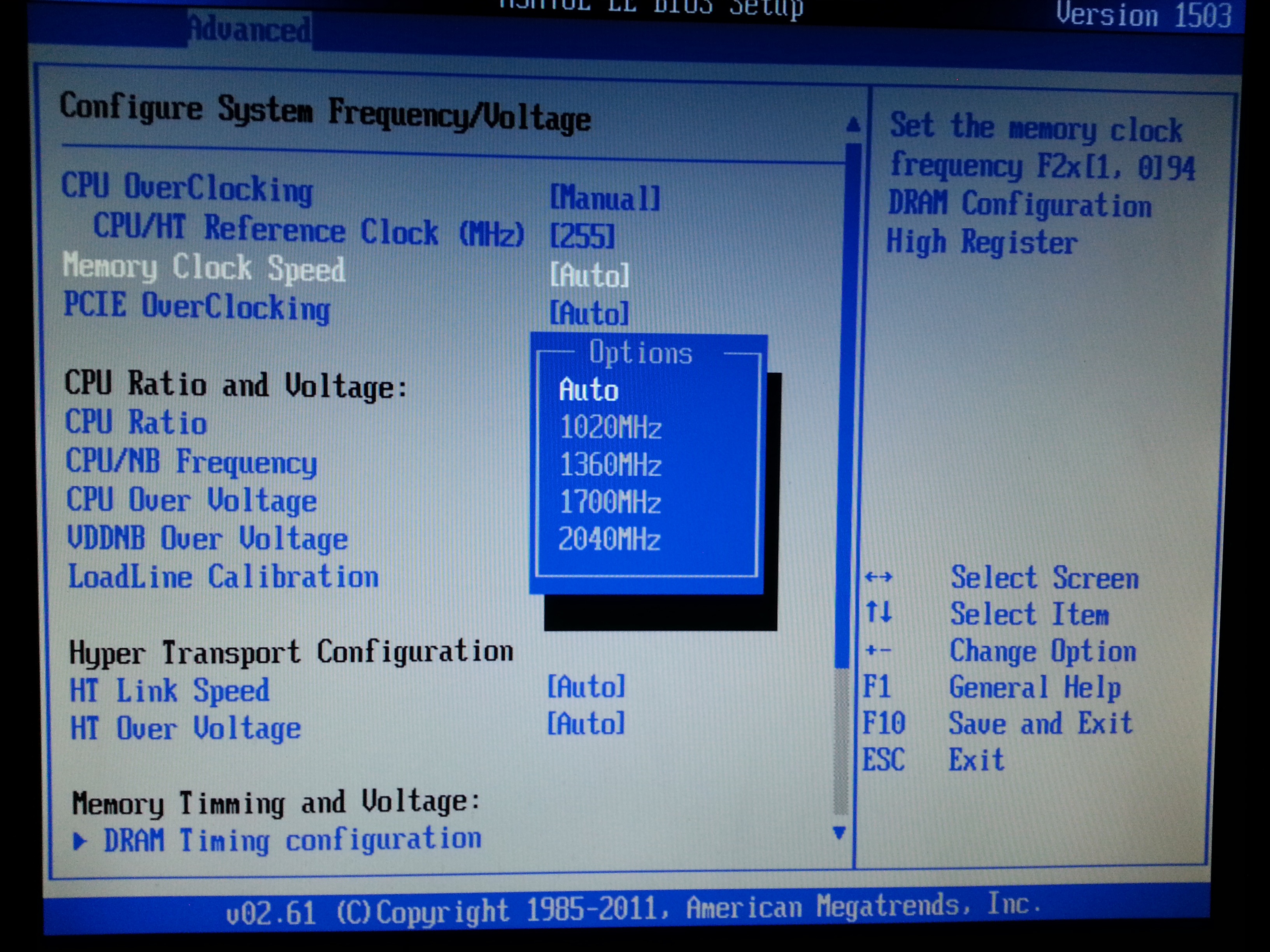
Task: Open DRAM Timing configuration submenu
Action: pyautogui.click(x=292, y=841)
